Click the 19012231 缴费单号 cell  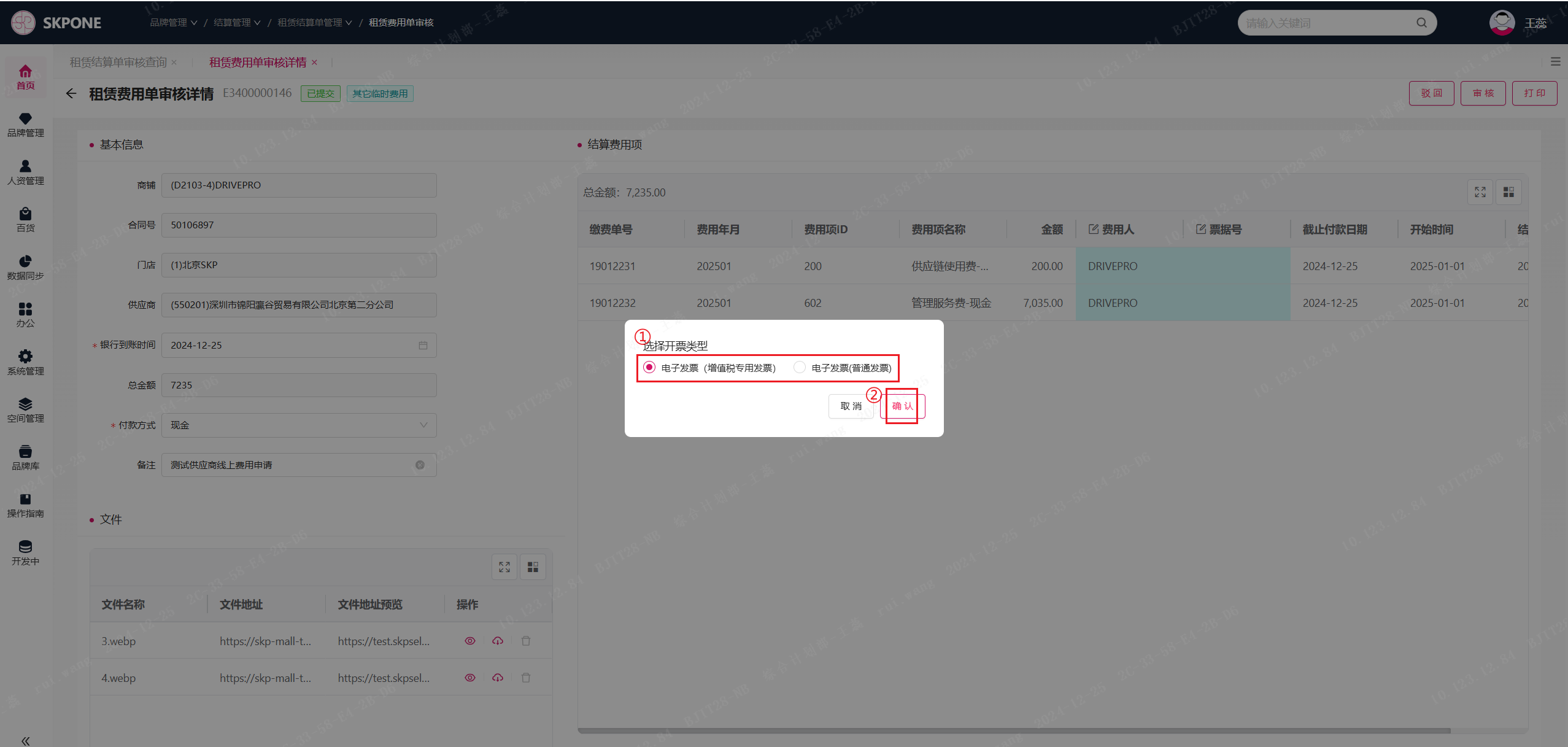612,266
